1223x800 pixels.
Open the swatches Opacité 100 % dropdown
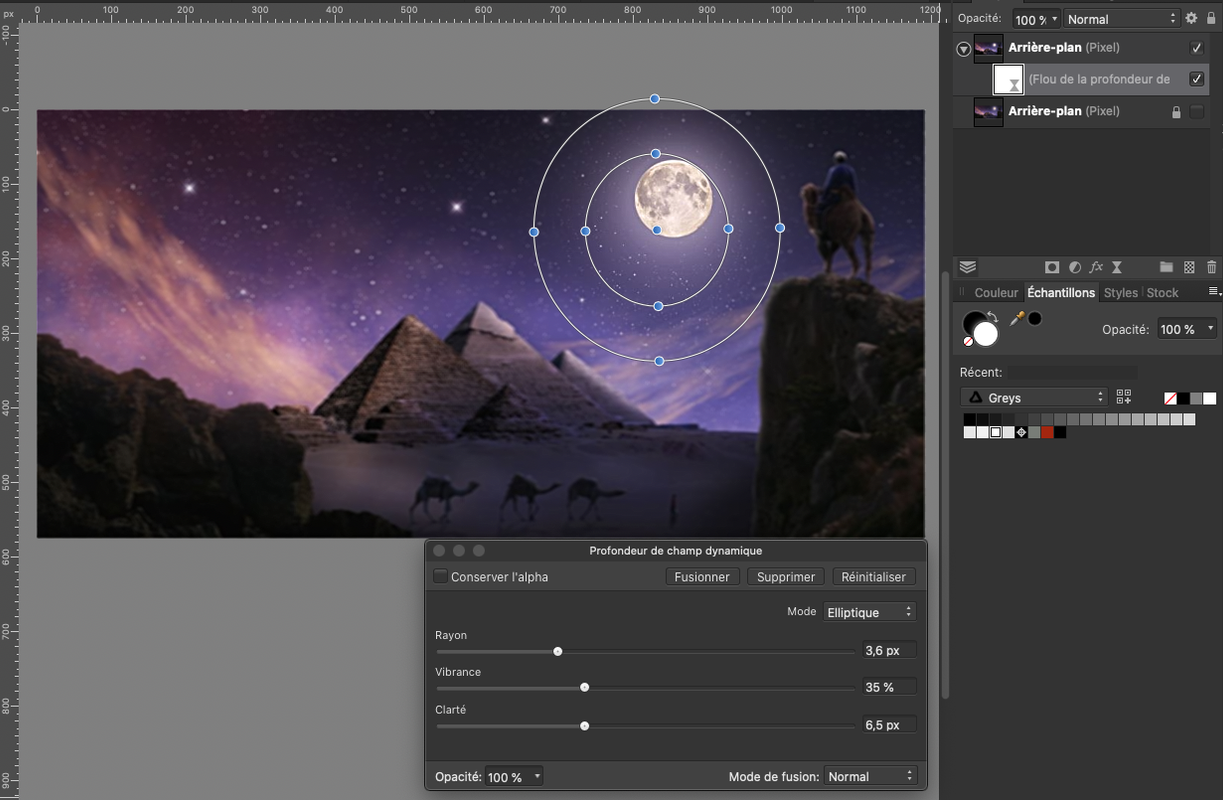[x=1188, y=329]
